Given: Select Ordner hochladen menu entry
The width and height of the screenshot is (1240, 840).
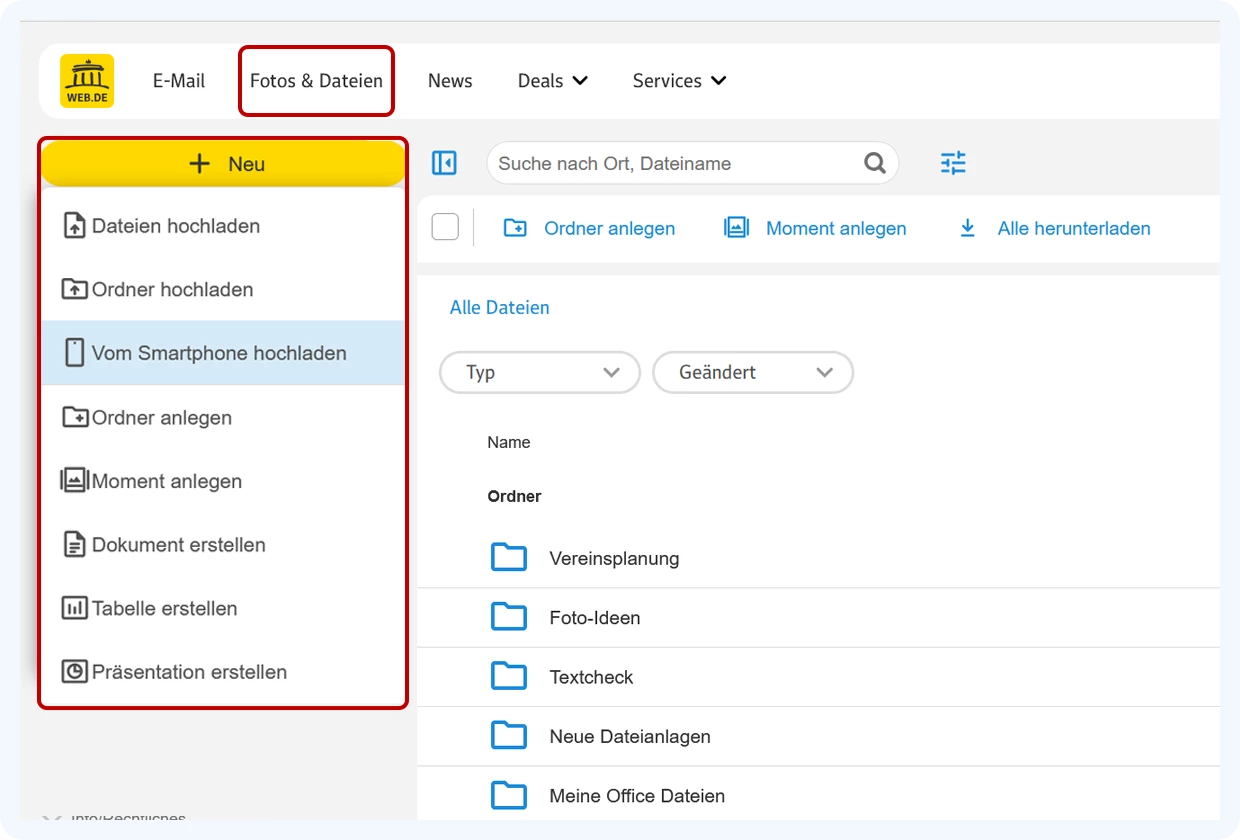Looking at the screenshot, I should (223, 289).
